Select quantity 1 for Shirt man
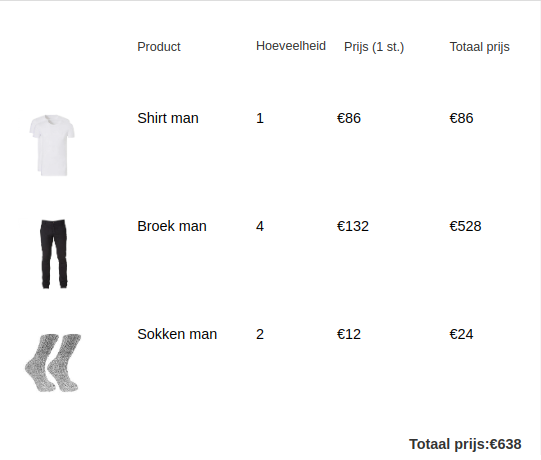 pyautogui.click(x=260, y=118)
